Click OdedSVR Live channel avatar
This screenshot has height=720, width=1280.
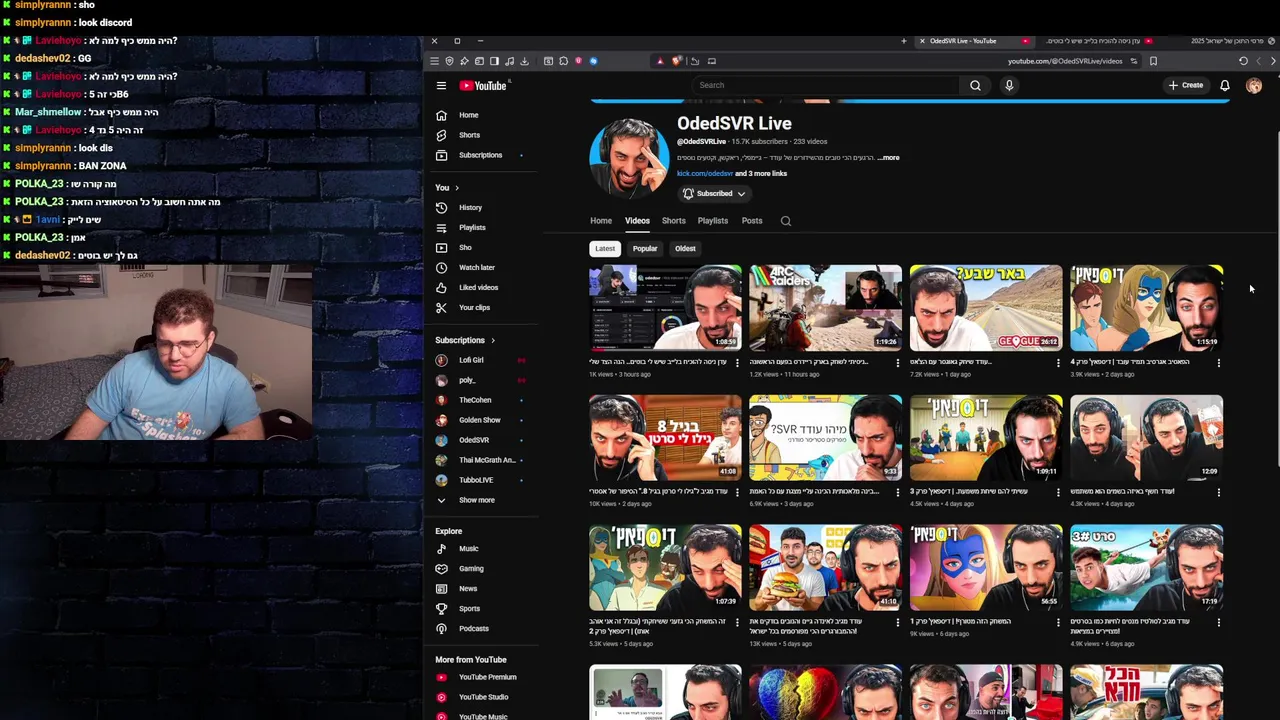629,158
